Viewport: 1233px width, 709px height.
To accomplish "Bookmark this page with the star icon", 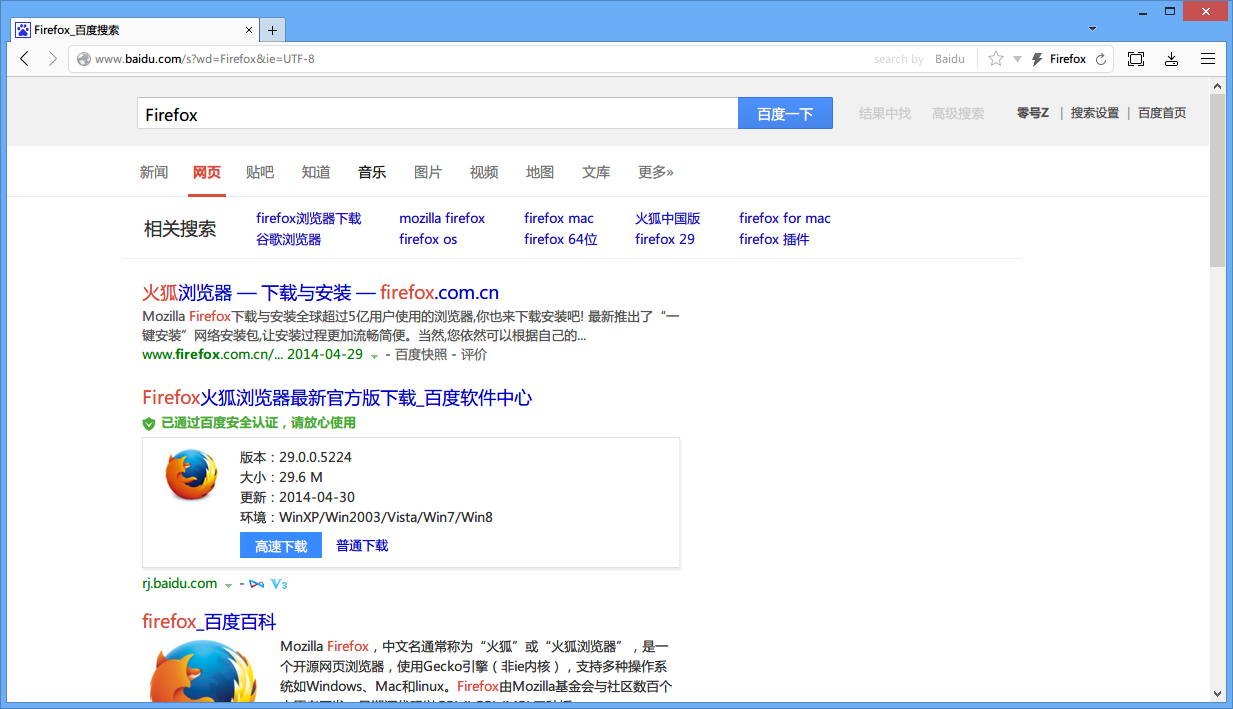I will tap(996, 59).
